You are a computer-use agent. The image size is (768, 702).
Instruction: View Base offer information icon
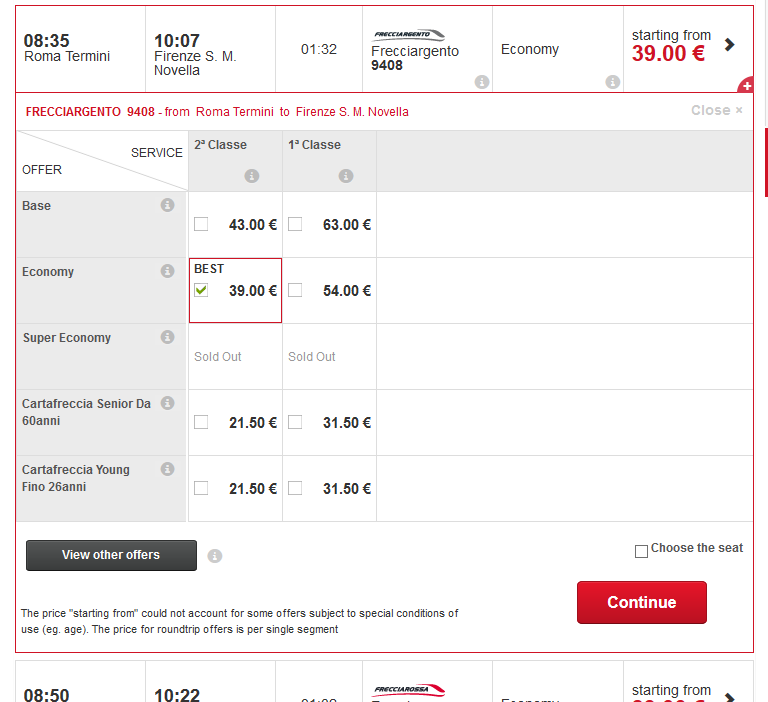pos(168,205)
